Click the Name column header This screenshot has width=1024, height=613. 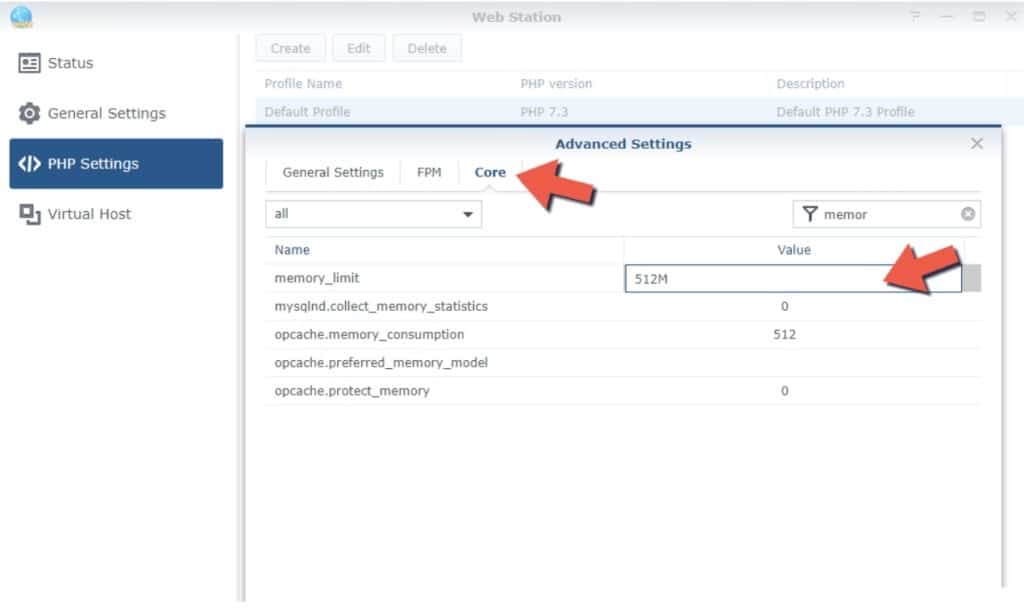444,250
